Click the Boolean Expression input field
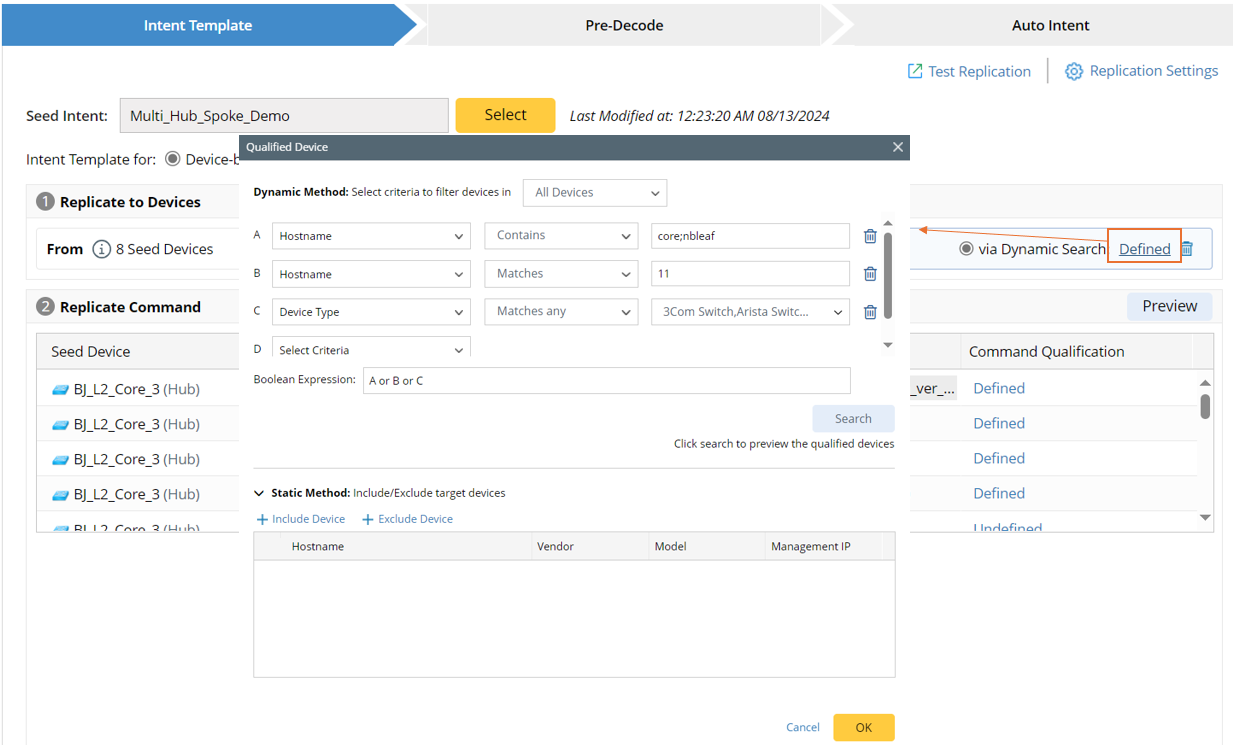Screen dimensions: 1233x745 (x=606, y=381)
